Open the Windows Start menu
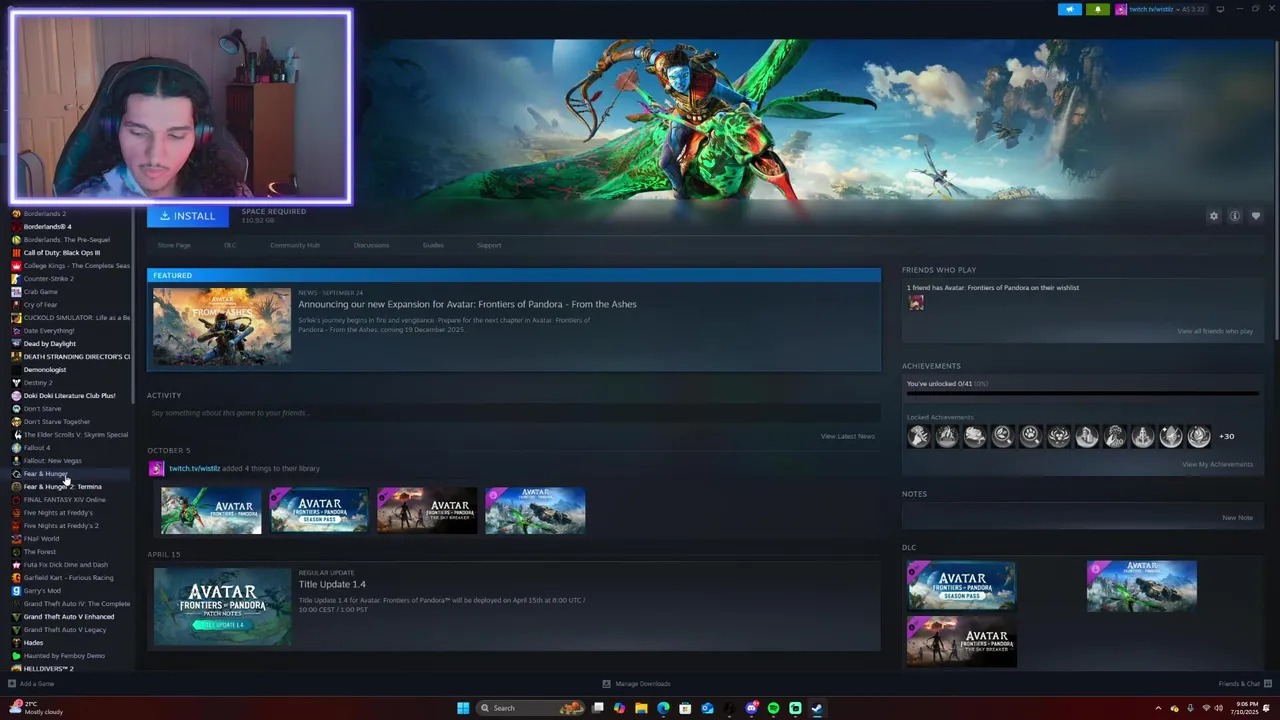This screenshot has width=1280, height=720. tap(463, 708)
